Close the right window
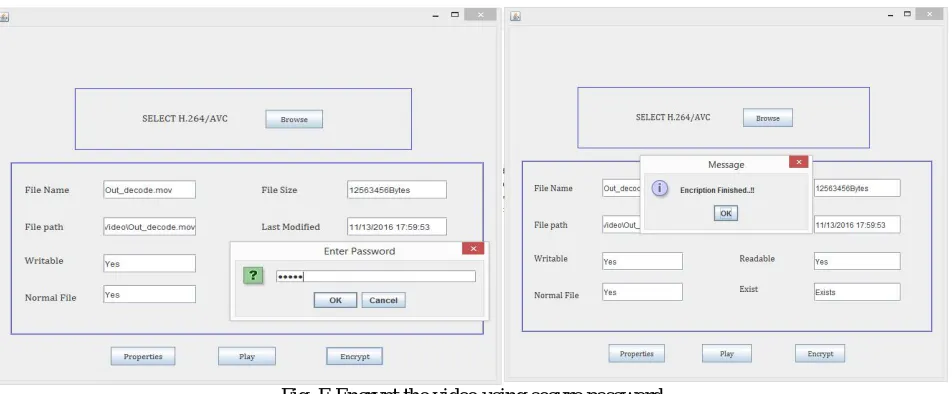 (930, 13)
